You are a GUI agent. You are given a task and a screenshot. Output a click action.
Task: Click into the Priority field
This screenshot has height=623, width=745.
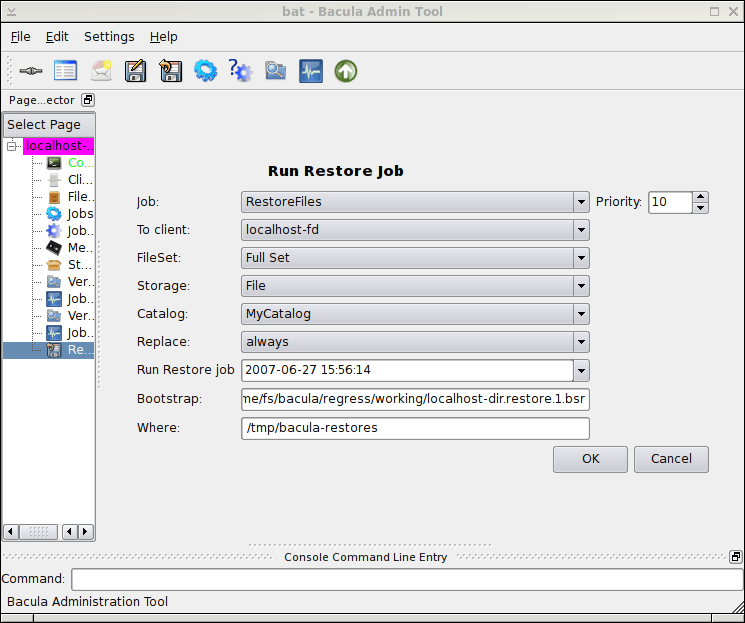[x=670, y=202]
